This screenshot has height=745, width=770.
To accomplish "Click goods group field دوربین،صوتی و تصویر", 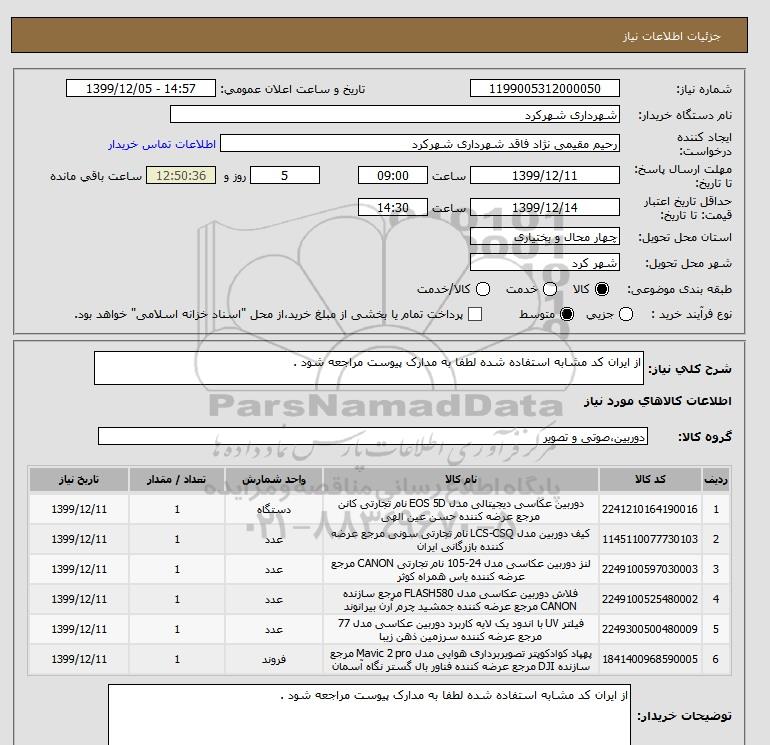I will [x=373, y=436].
